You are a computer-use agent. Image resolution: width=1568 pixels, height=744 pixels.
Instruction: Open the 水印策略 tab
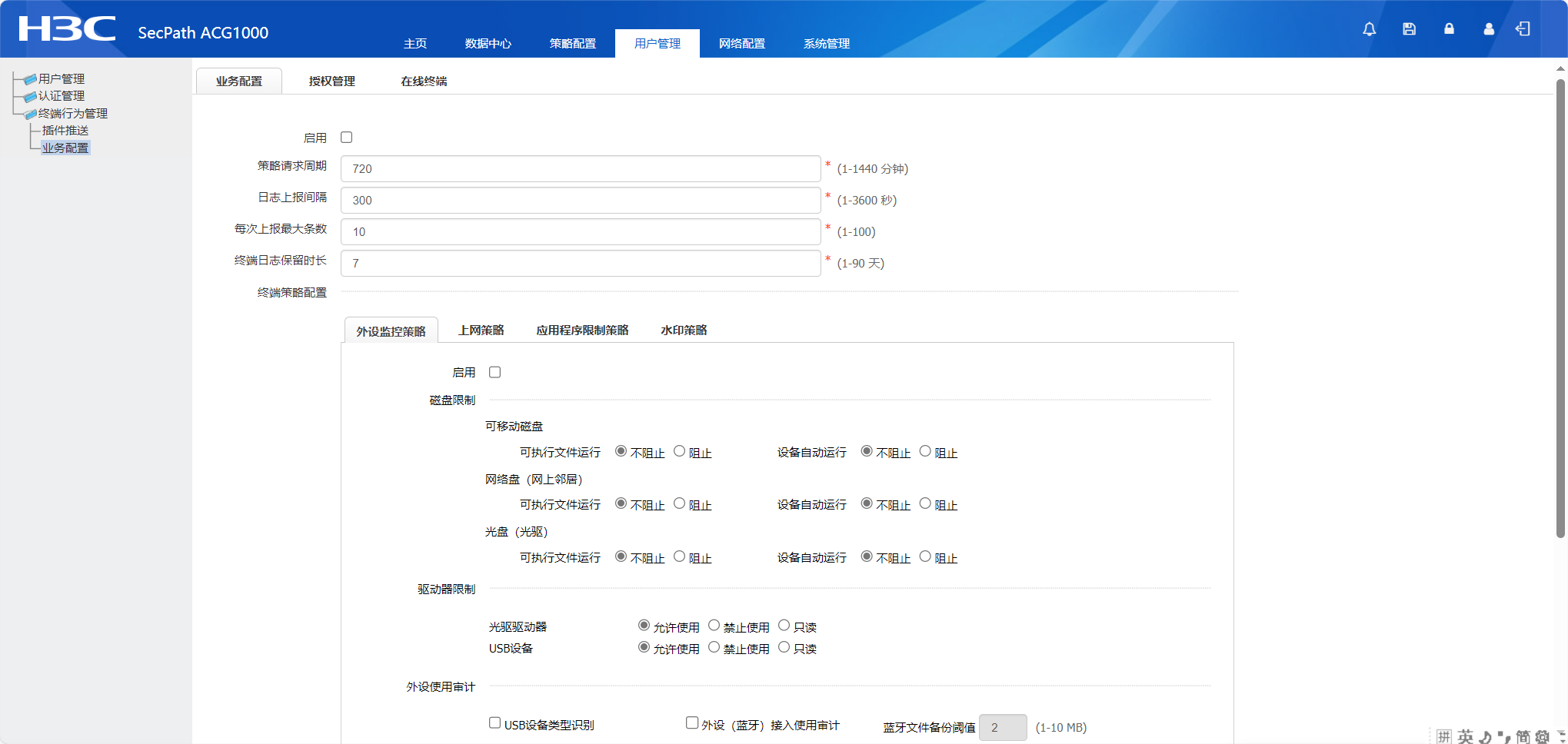tap(684, 330)
